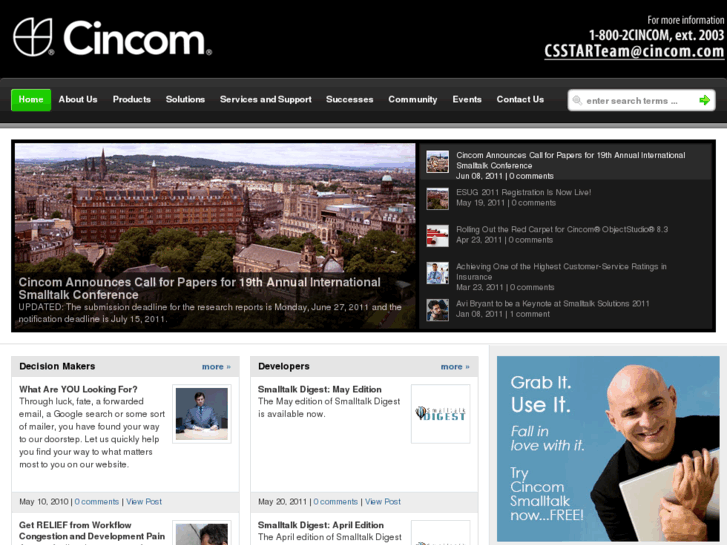Open 'Avi Bryant to be a Keynote' item
Viewport: 727px width, 545px height.
553,303
